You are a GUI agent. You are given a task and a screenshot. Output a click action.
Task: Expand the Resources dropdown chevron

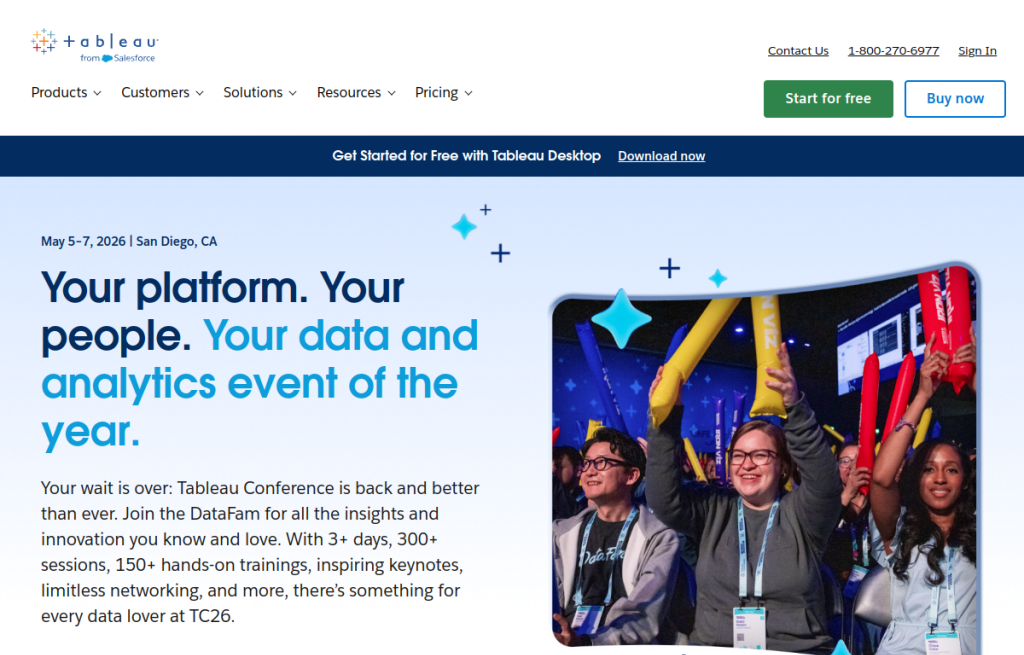[391, 93]
